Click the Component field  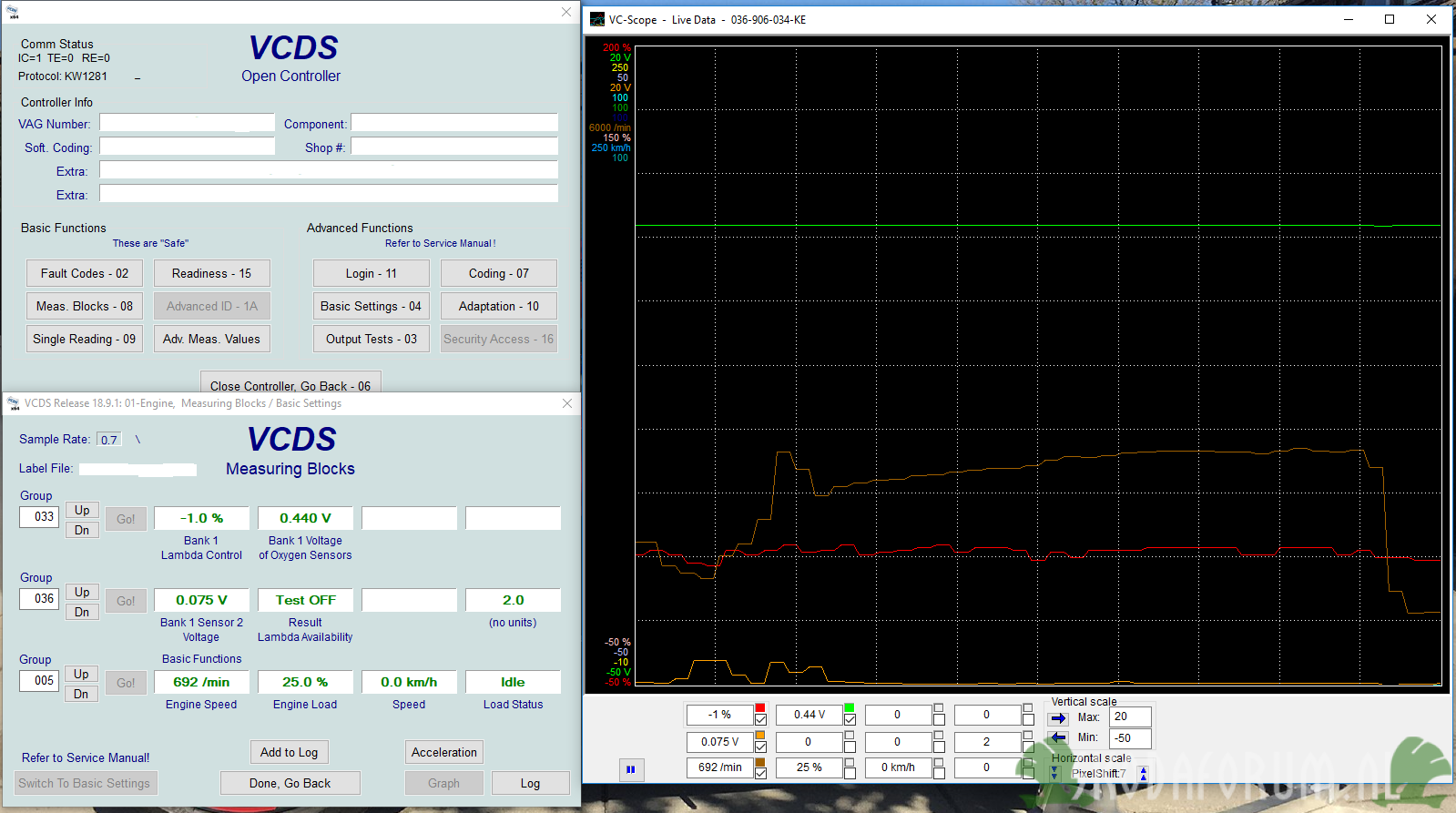(x=454, y=123)
